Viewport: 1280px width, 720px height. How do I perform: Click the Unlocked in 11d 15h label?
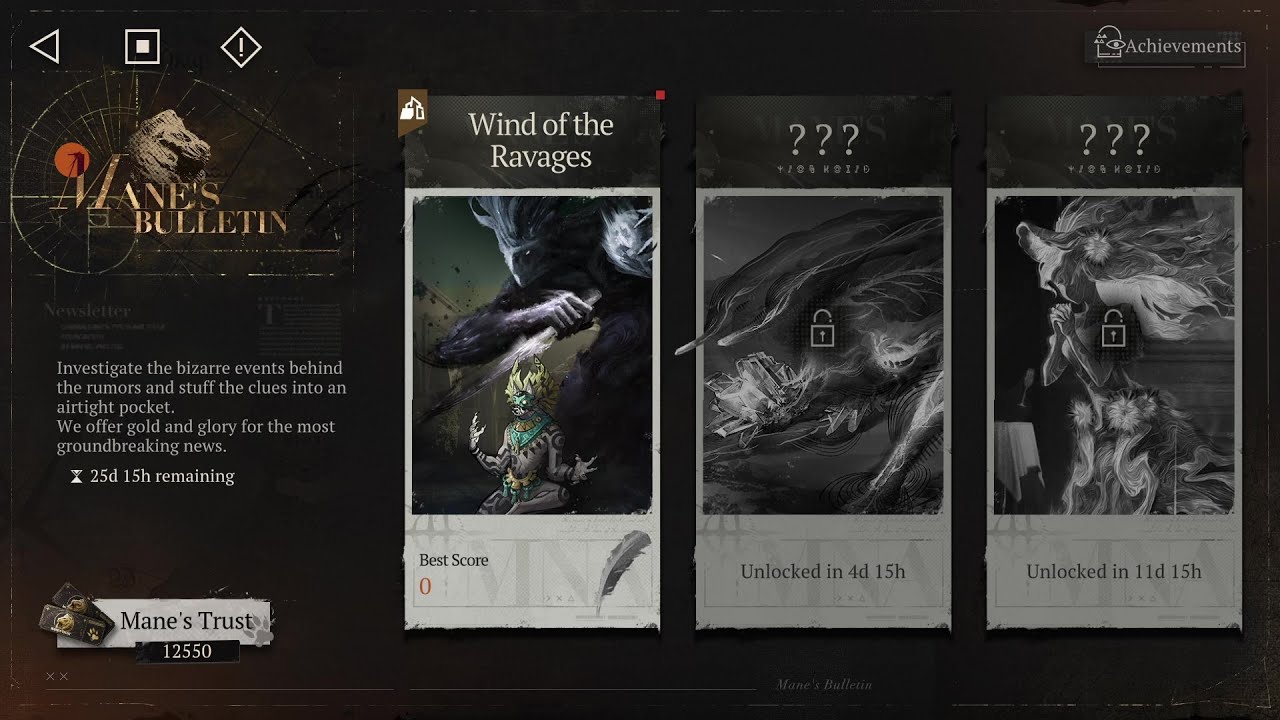click(x=1114, y=572)
